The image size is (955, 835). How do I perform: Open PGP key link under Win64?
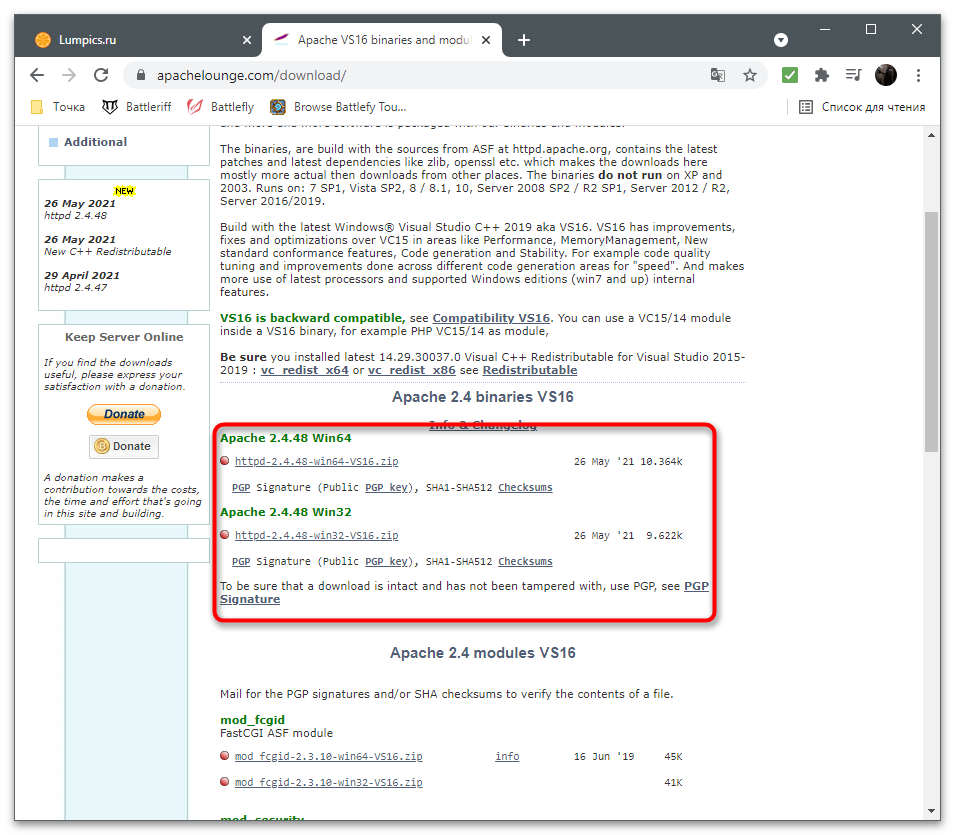pos(386,488)
